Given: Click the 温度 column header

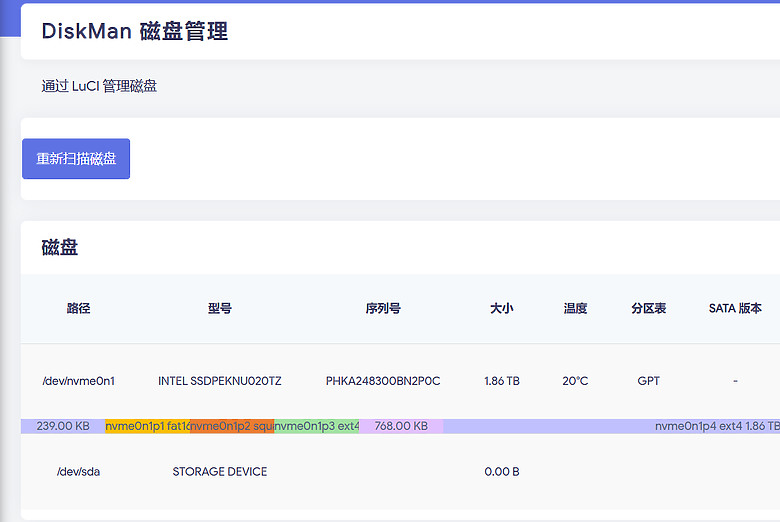Looking at the screenshot, I should coord(575,309).
